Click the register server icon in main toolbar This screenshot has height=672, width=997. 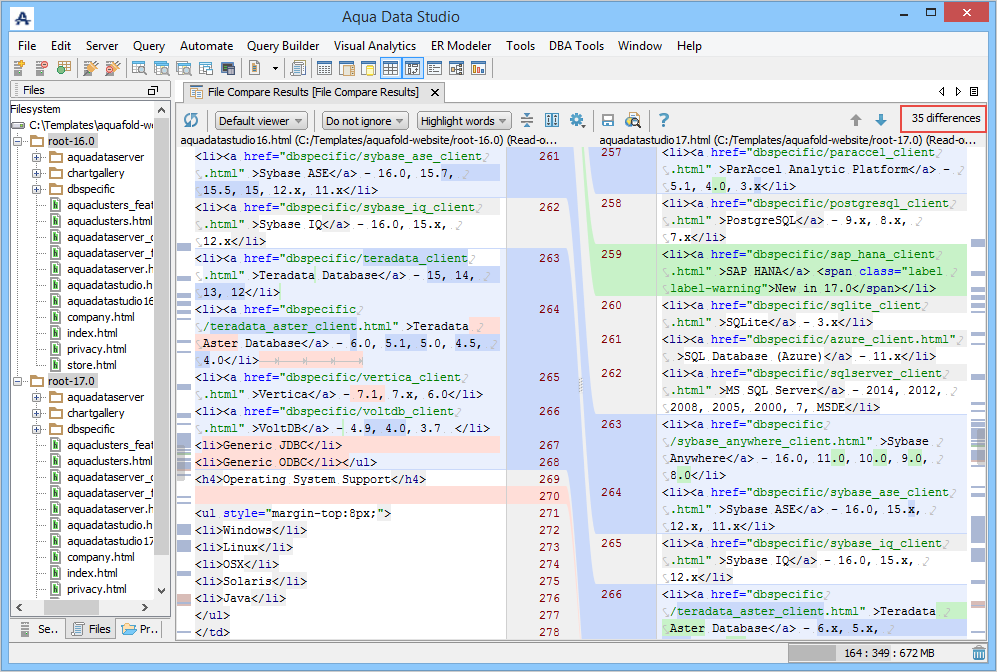point(19,69)
